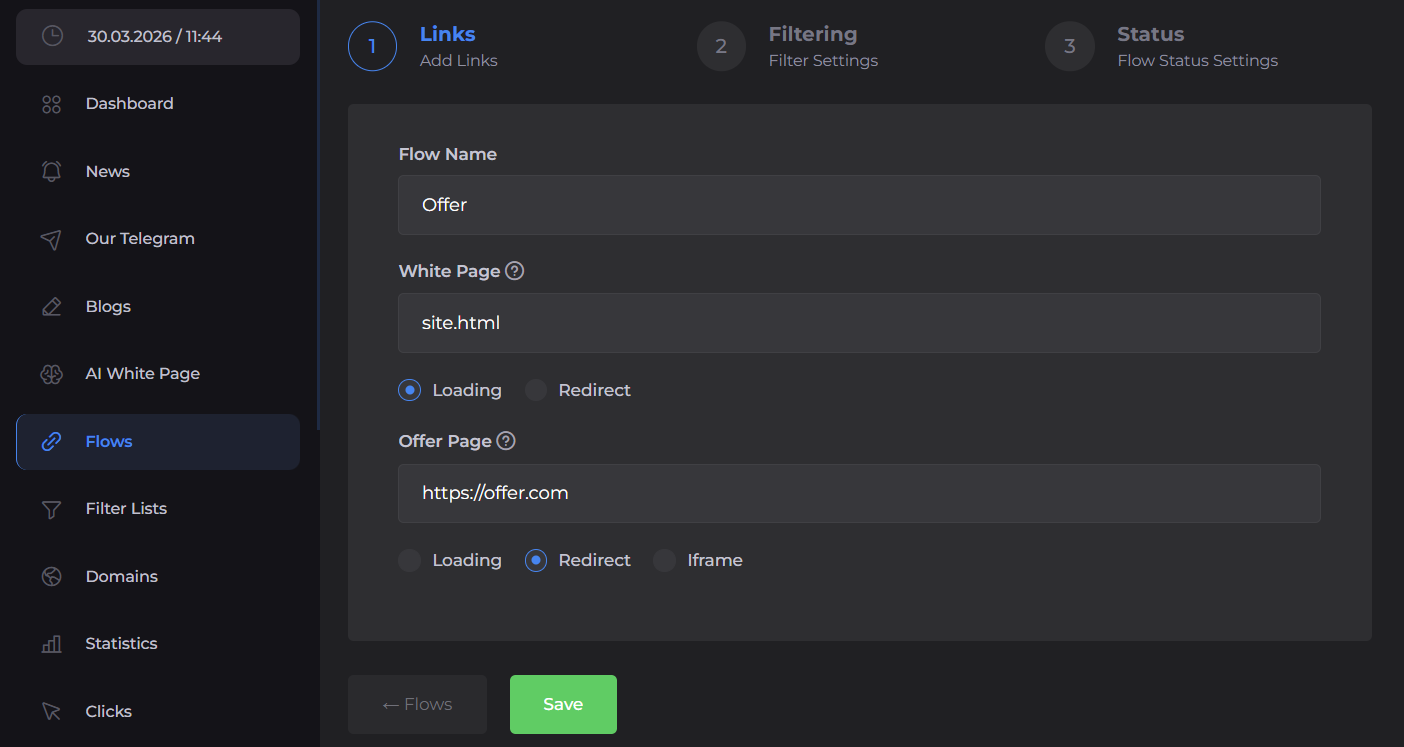Click the News bell icon
Viewport: 1404px width, 747px height.
[51, 171]
